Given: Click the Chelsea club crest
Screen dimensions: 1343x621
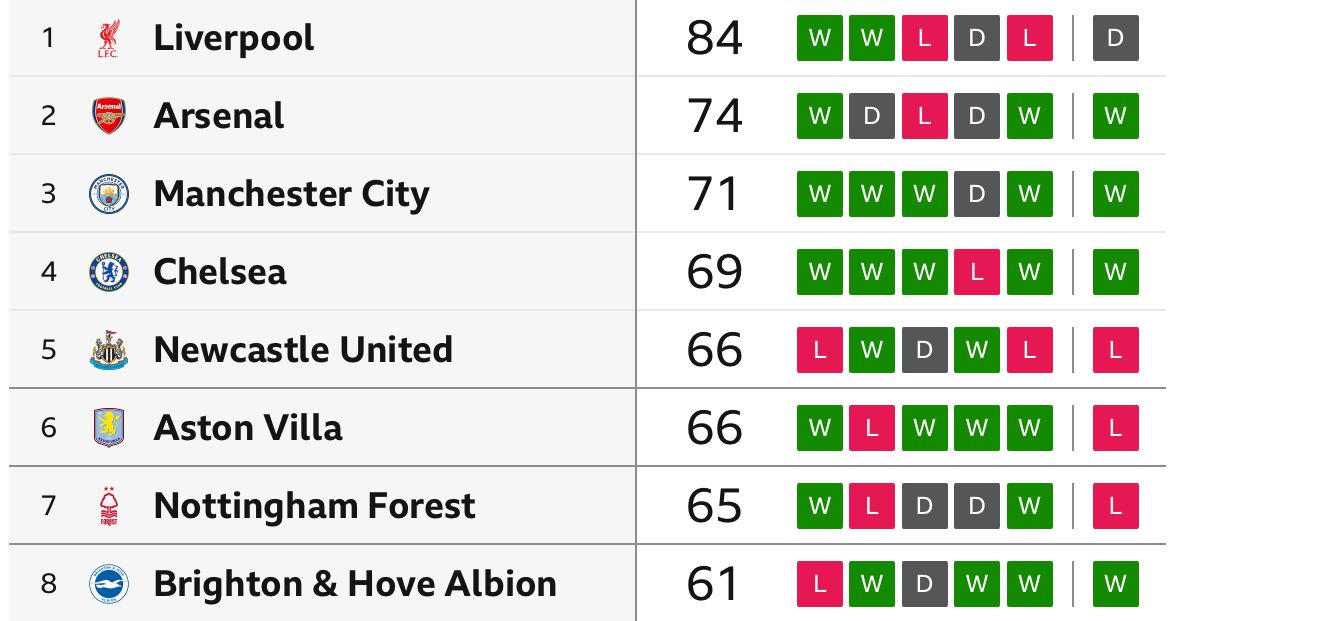Looking at the screenshot, I should (108, 272).
